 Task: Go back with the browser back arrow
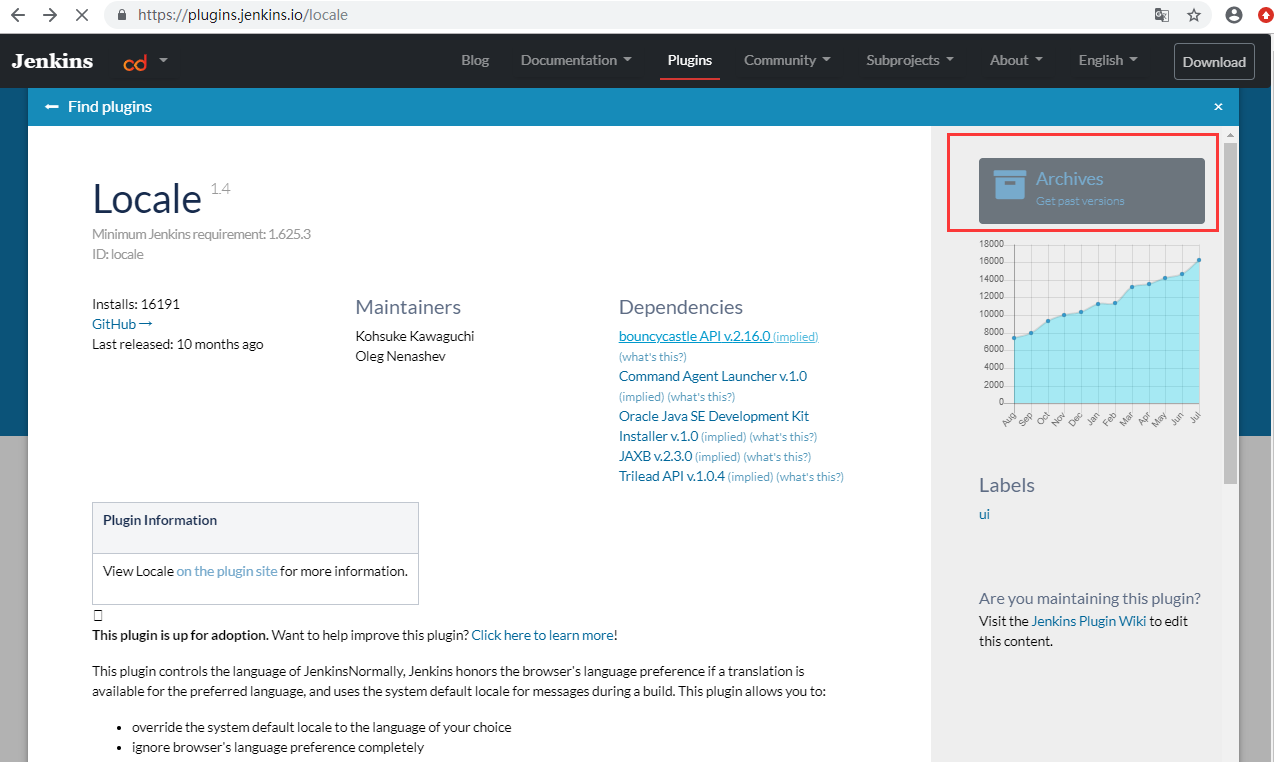pos(17,15)
